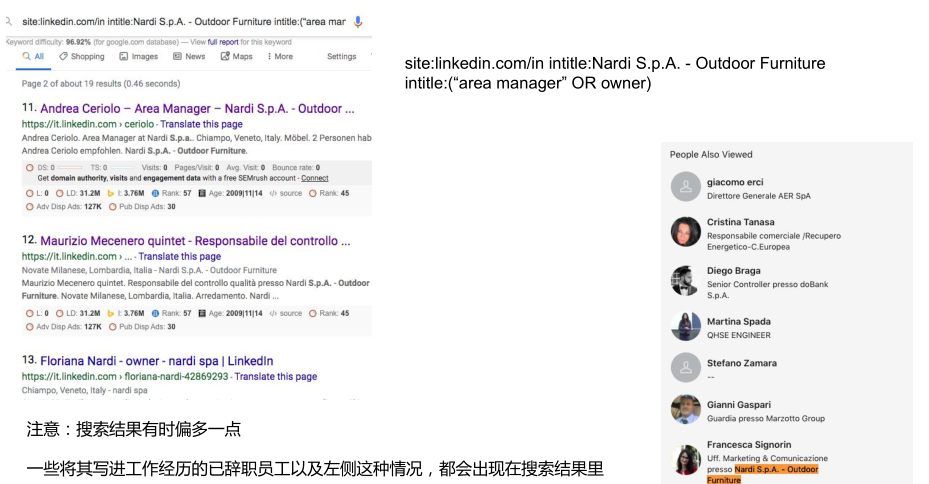Screen dimensions: 929x484
Task: Open the full report link for keyword difficulty
Action: 223,42
